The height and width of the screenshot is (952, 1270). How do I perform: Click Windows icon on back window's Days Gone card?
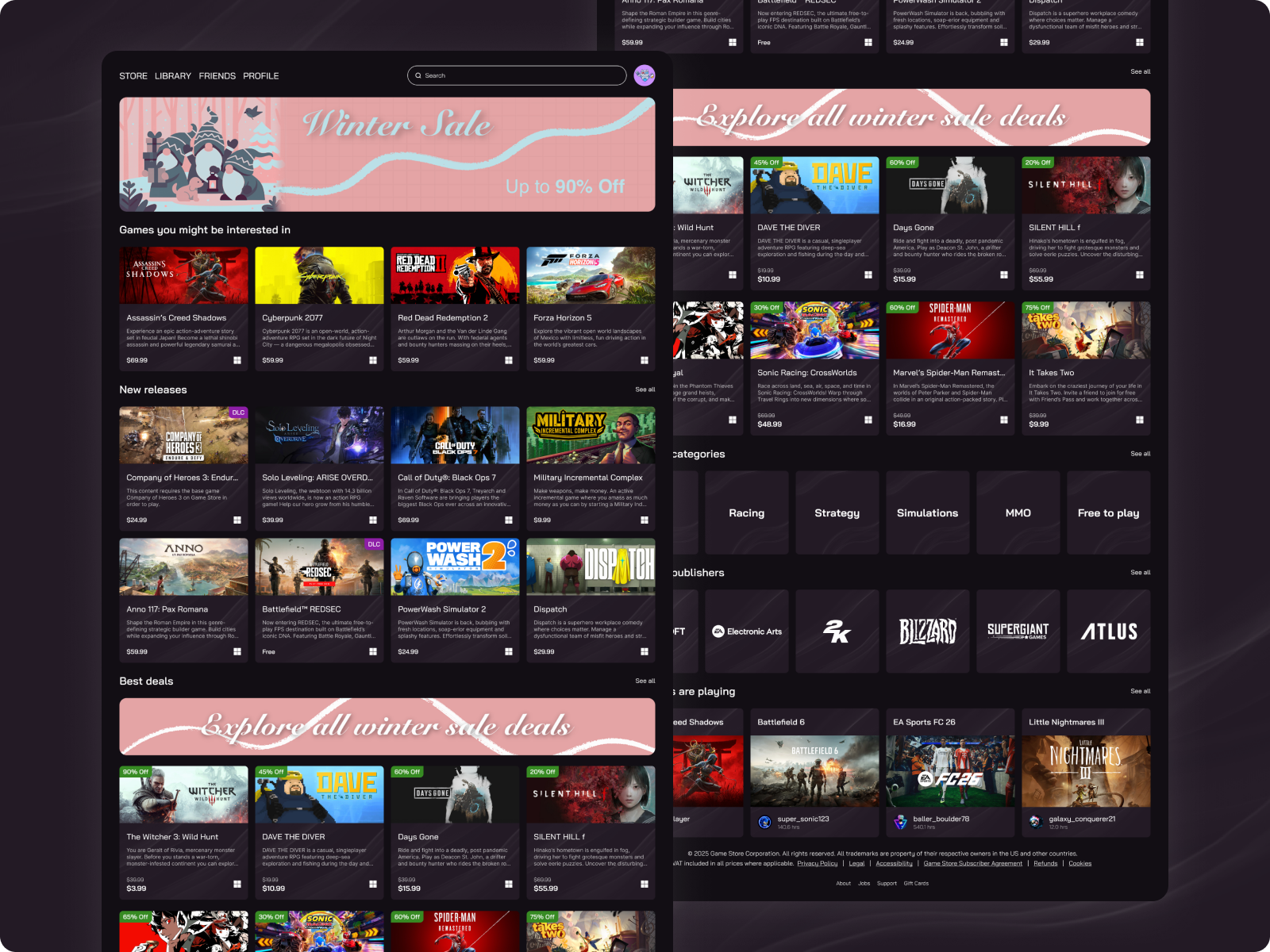(1004, 274)
